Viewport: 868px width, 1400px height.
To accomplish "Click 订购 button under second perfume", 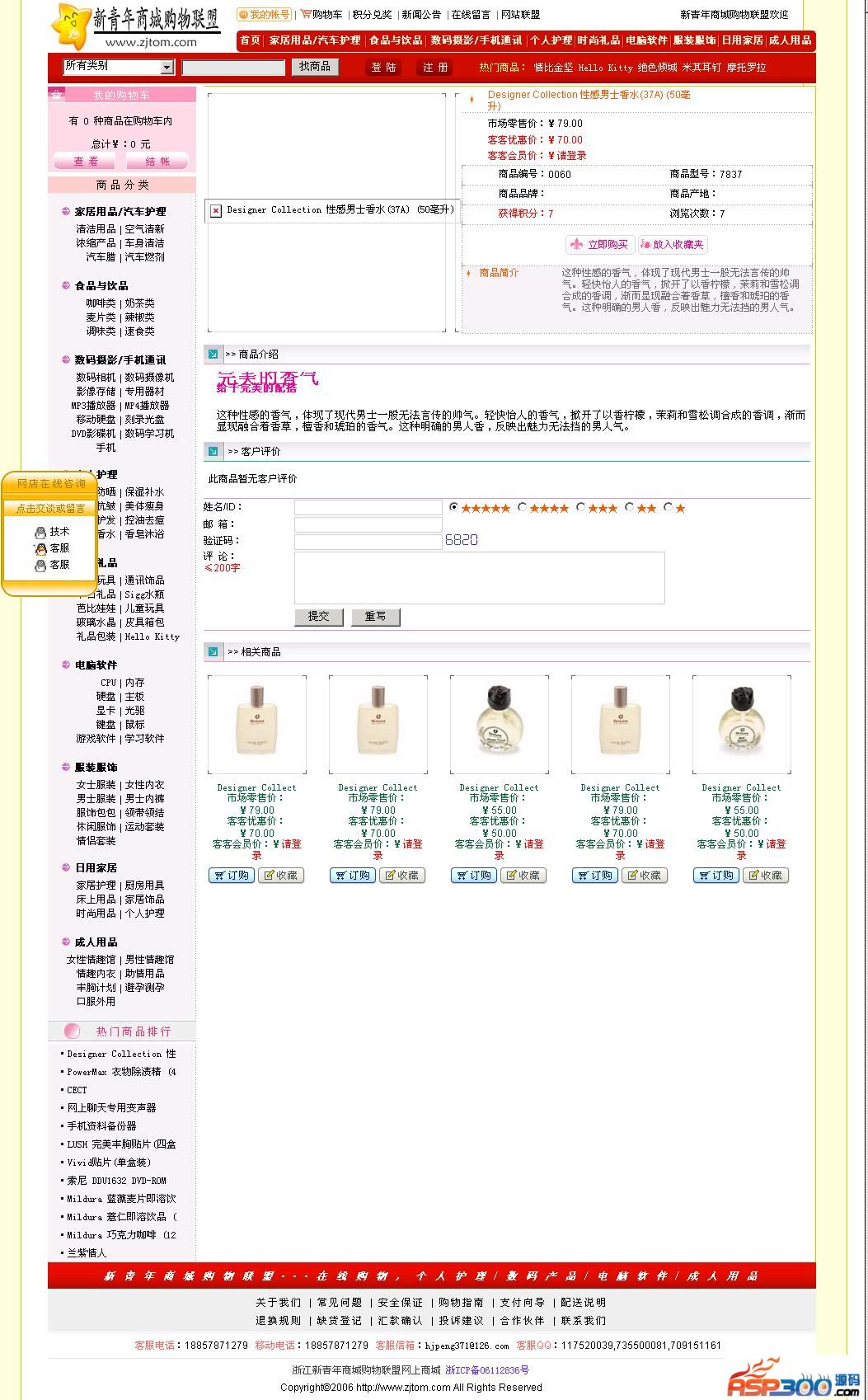I will [353, 876].
